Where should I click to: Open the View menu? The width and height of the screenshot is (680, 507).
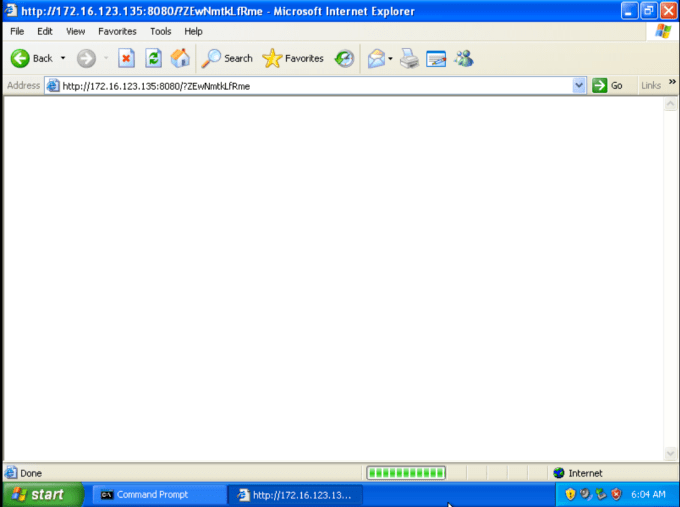75,31
